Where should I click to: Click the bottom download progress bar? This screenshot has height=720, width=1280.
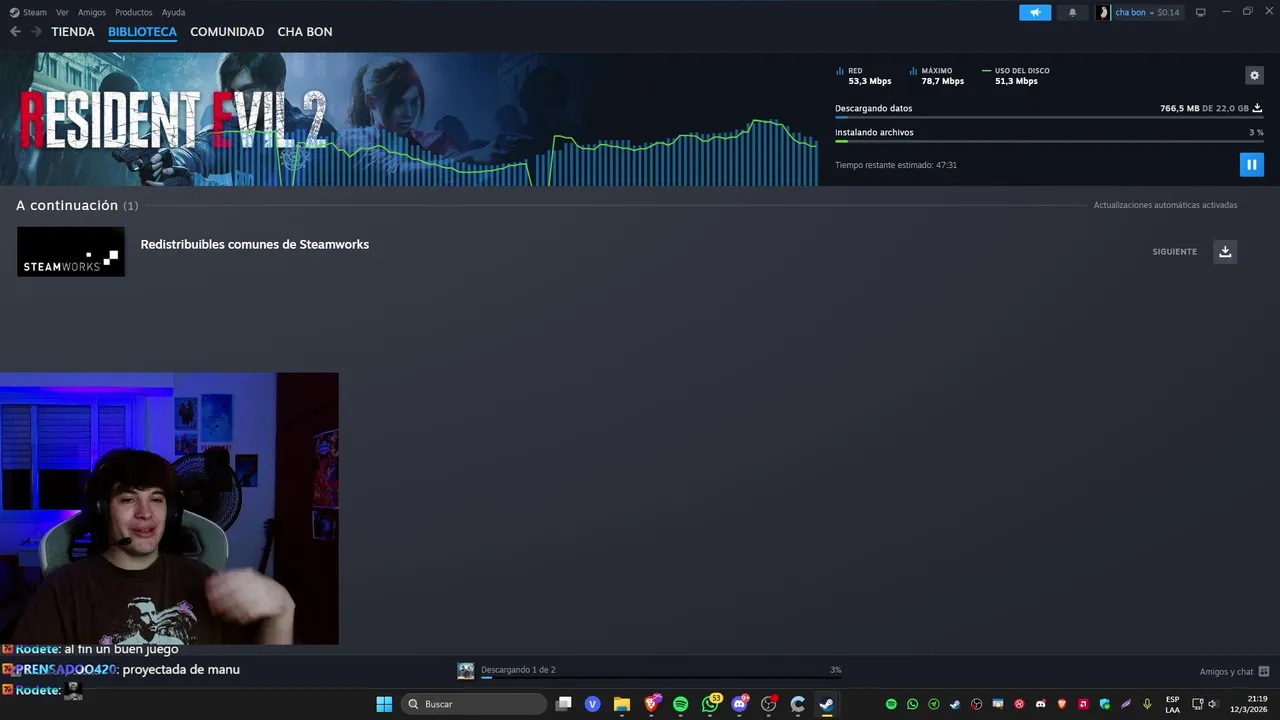pyautogui.click(x=661, y=678)
